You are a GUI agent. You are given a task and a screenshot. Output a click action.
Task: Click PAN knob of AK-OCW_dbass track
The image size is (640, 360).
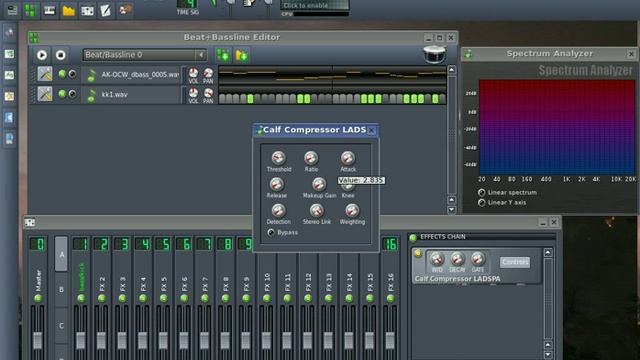tap(208, 73)
